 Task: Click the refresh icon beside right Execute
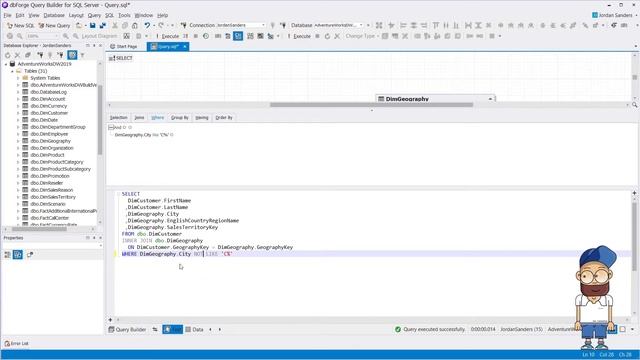click(x=327, y=36)
